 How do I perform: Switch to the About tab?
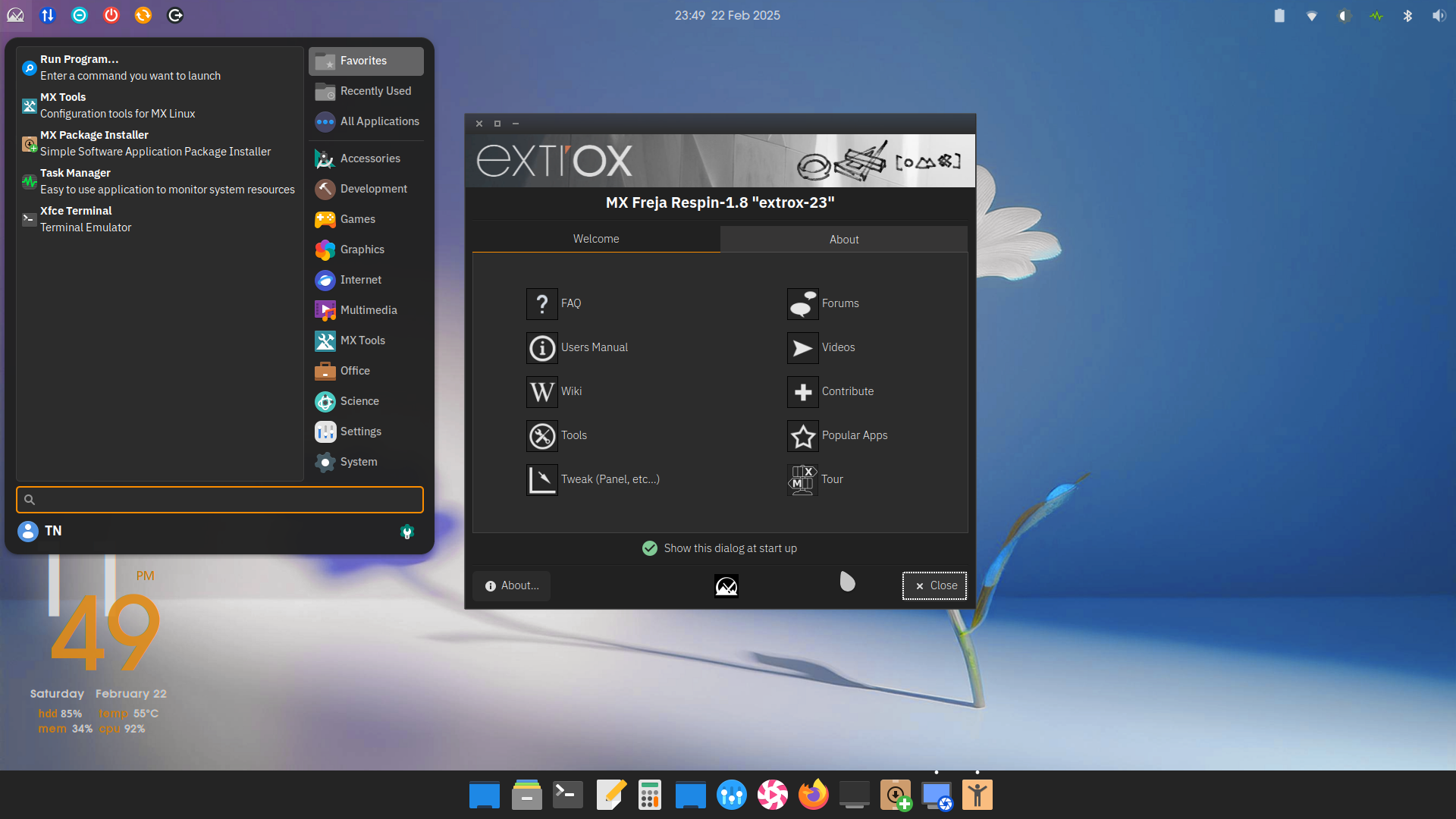click(844, 239)
